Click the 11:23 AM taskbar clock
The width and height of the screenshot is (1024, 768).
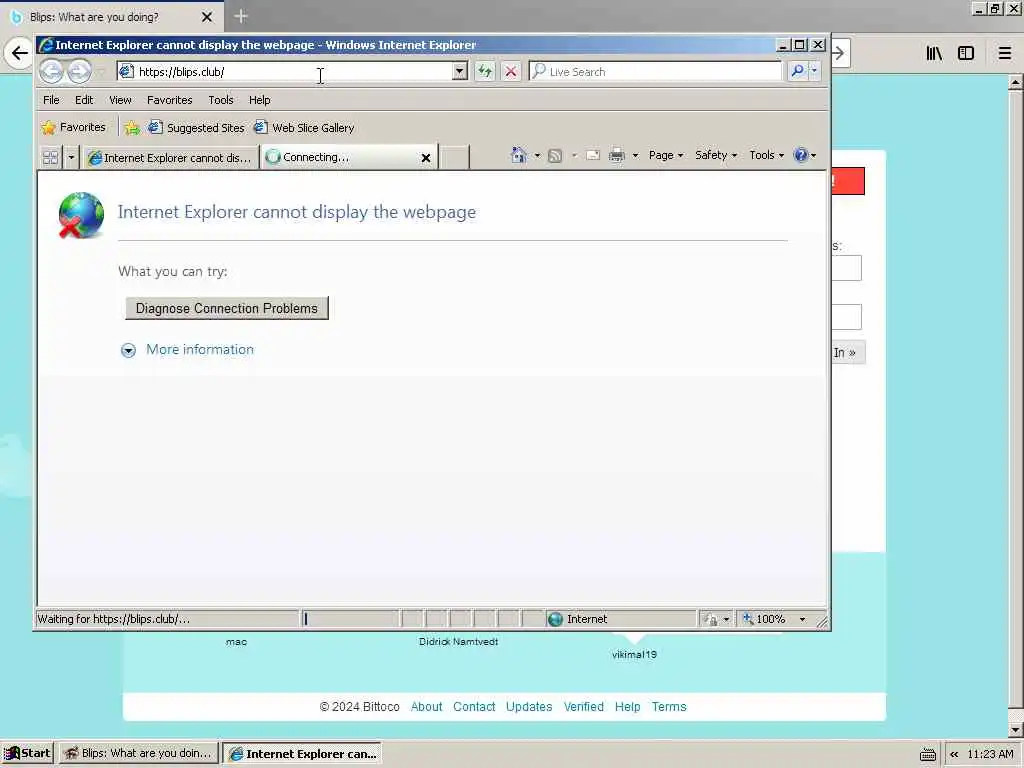coord(990,754)
